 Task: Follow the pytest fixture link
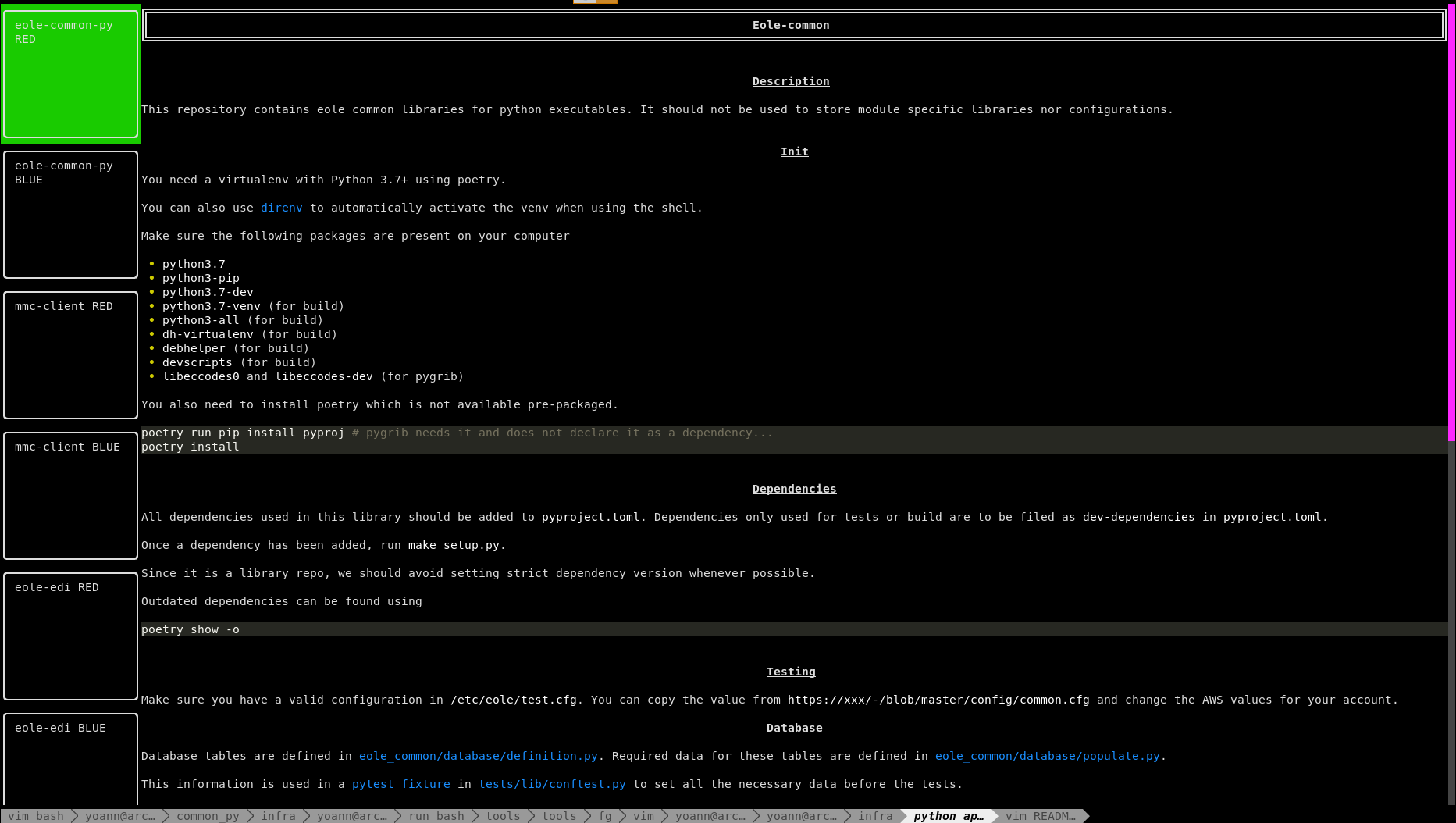click(400, 784)
